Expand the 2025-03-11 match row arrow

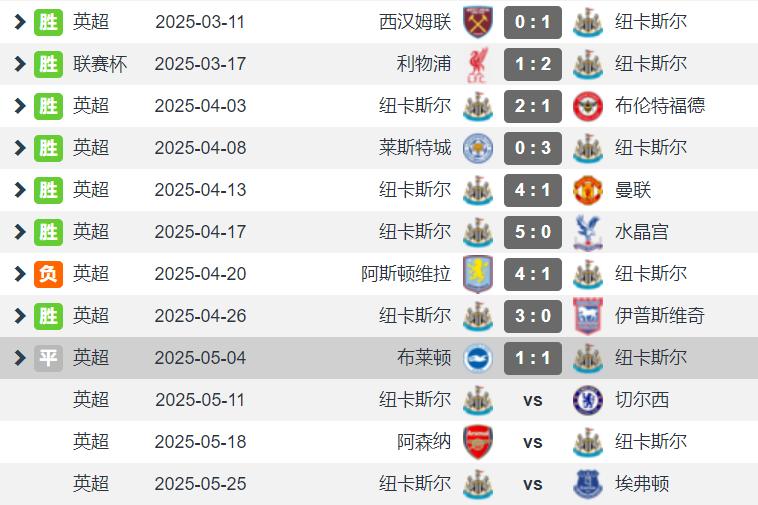(x=20, y=22)
